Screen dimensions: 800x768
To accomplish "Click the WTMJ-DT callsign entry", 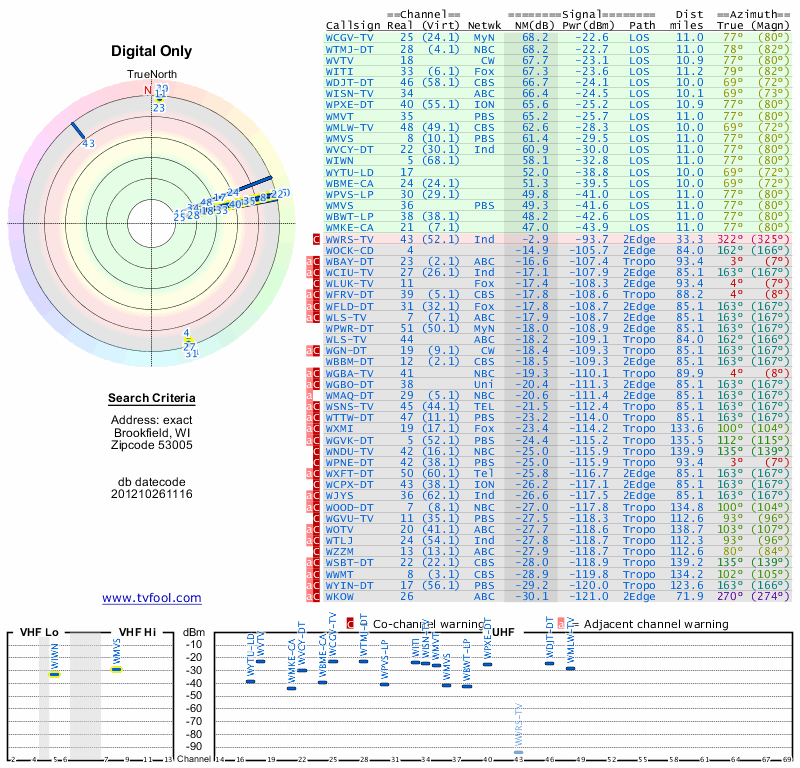I will coord(350,48).
